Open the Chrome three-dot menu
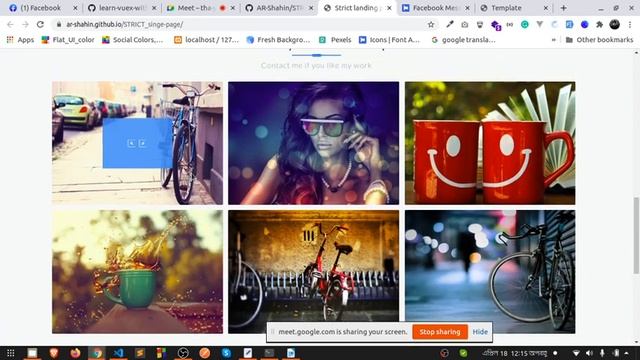This screenshot has height=360, width=640. (x=630, y=24)
